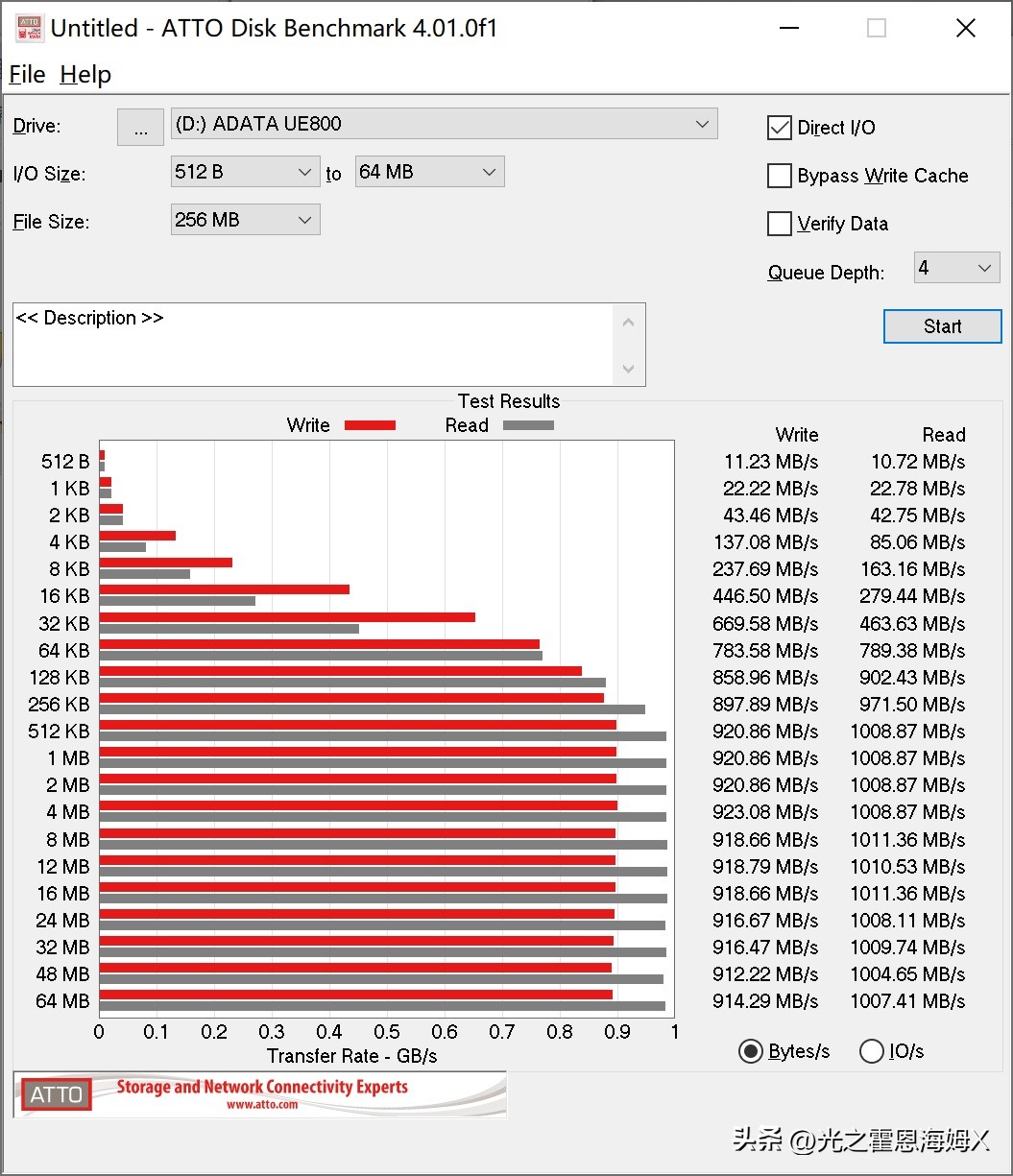Click 4 KB write value 137.08 MB/s
Screen dimensions: 1013x1176
(x=765, y=542)
